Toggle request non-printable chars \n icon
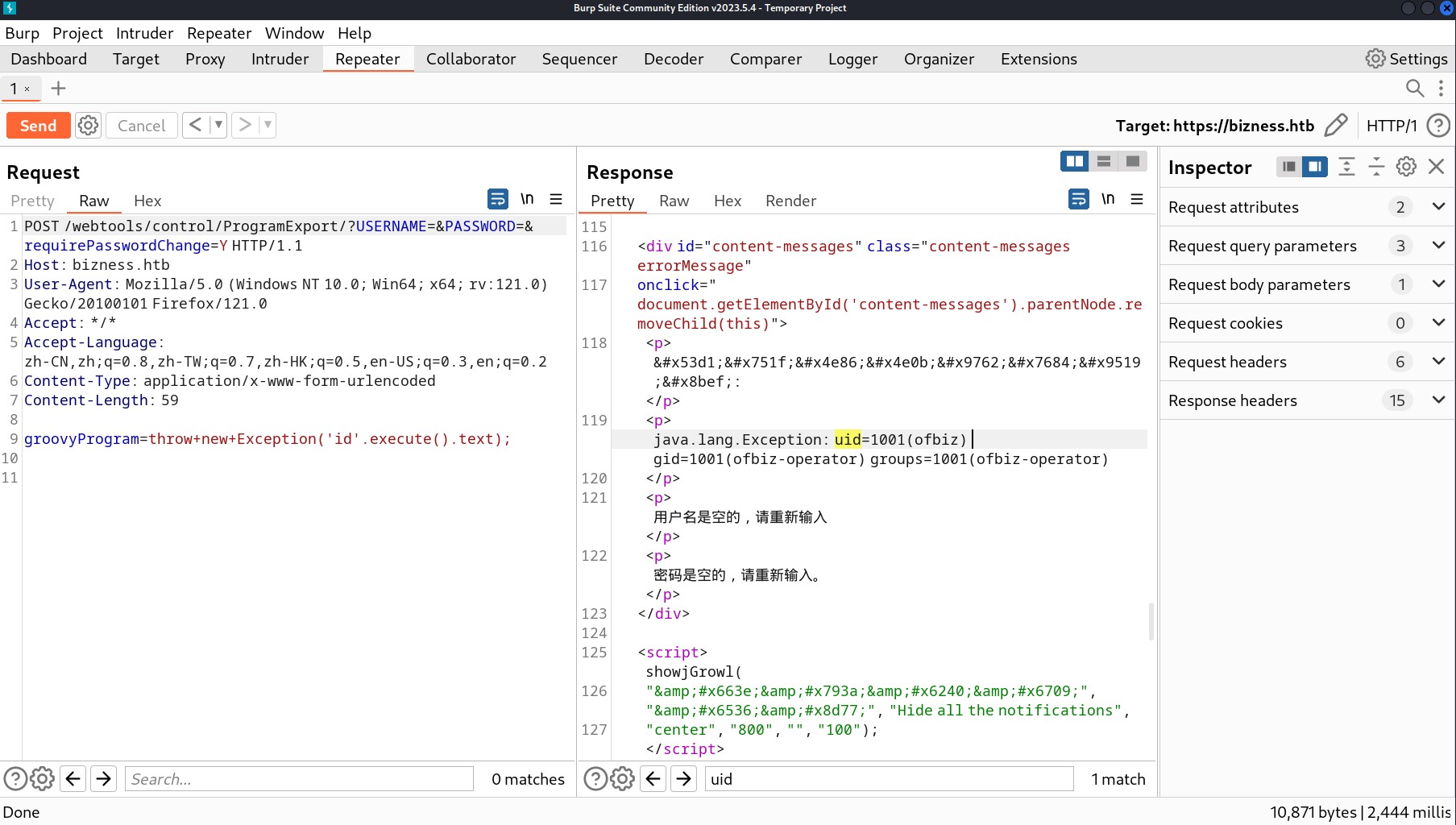Screen dimensions: 1456x825 [x=527, y=199]
